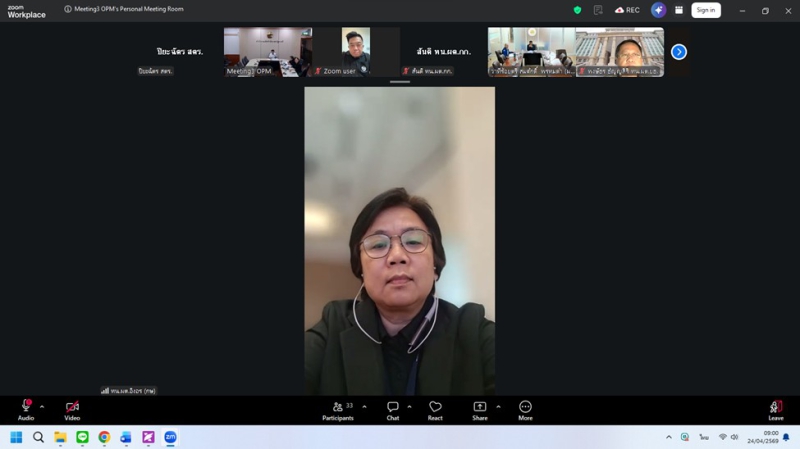Screen dimensions: 800x449
Task: Expand the Chat options arrow
Action: point(409,407)
